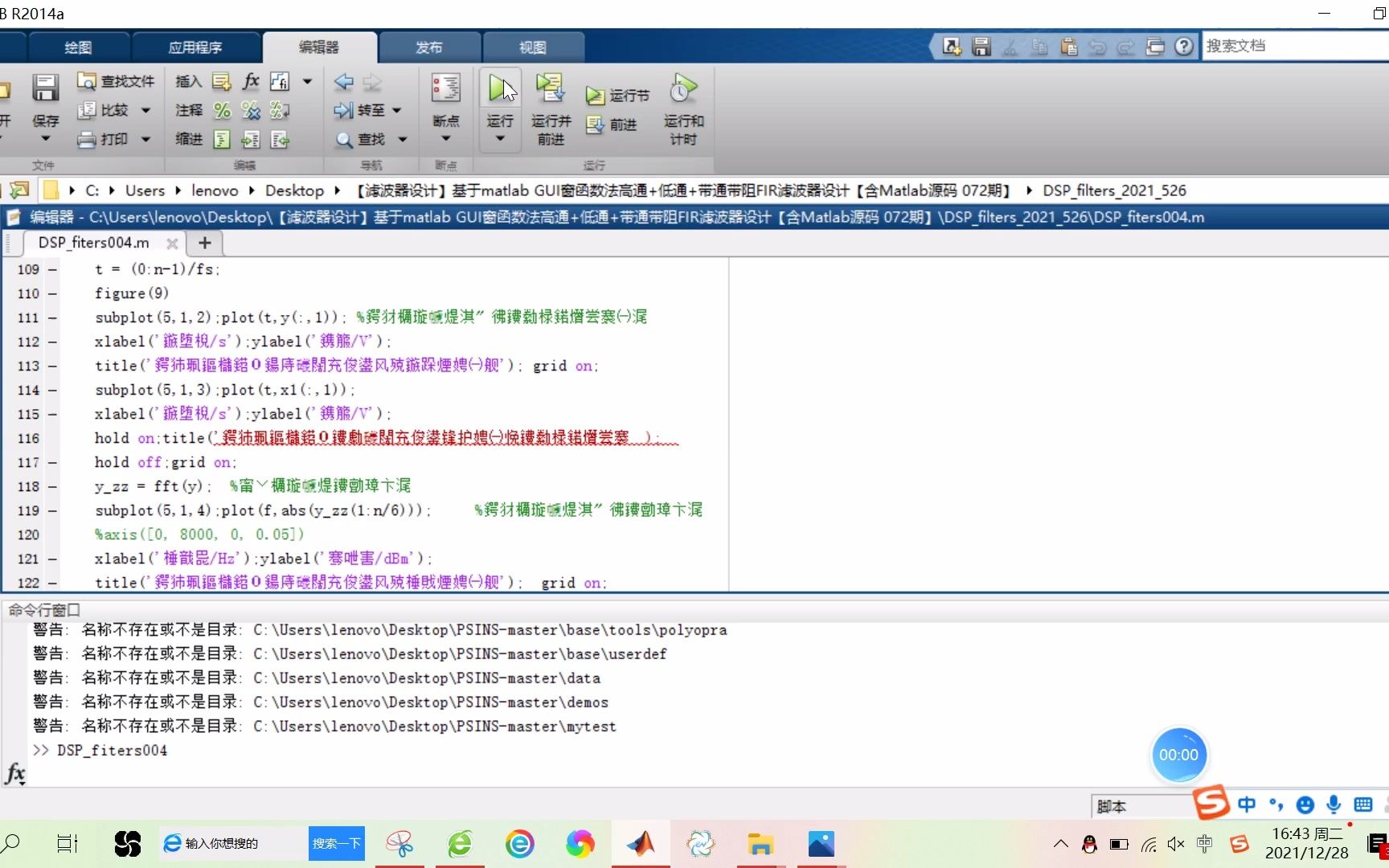Click the fixed-point Fi insert icon

[279, 81]
